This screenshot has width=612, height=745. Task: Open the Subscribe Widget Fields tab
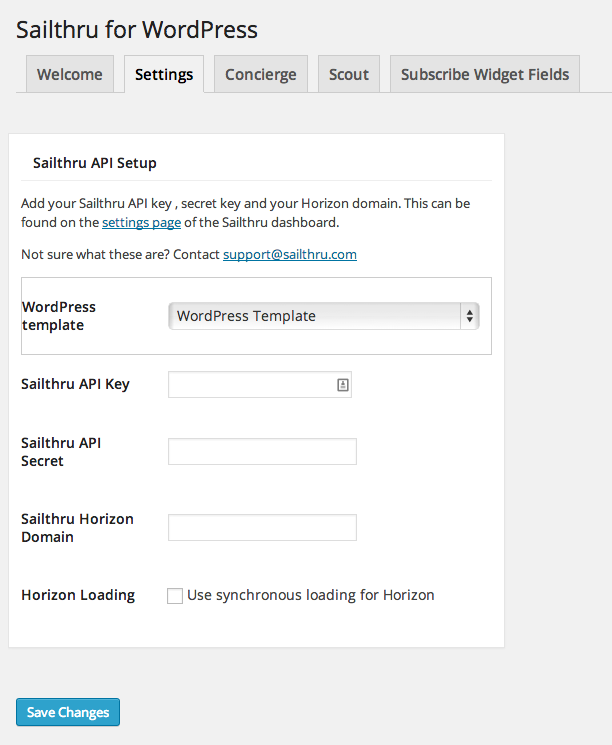pyautogui.click(x=485, y=75)
